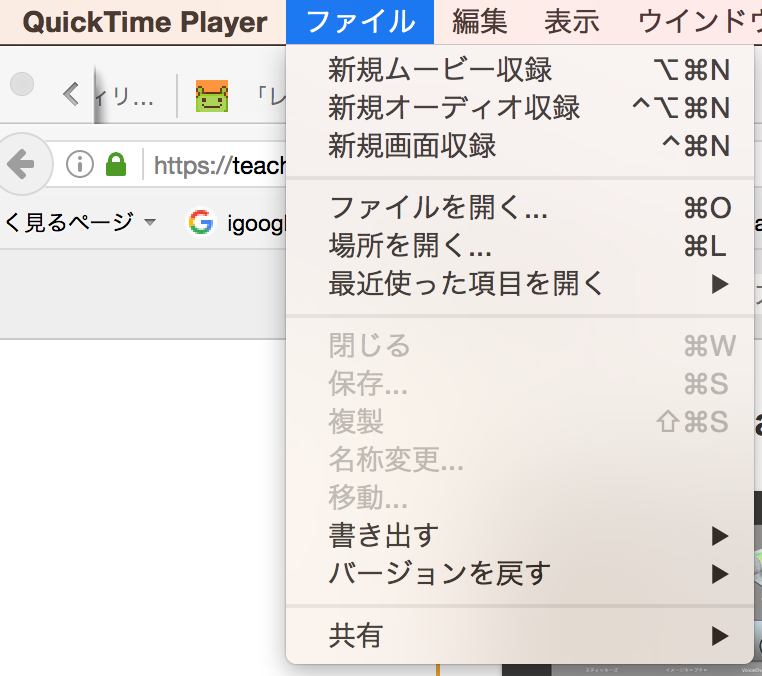Click 場所を開く... menu item
This screenshot has width=762, height=676.
coord(410,246)
